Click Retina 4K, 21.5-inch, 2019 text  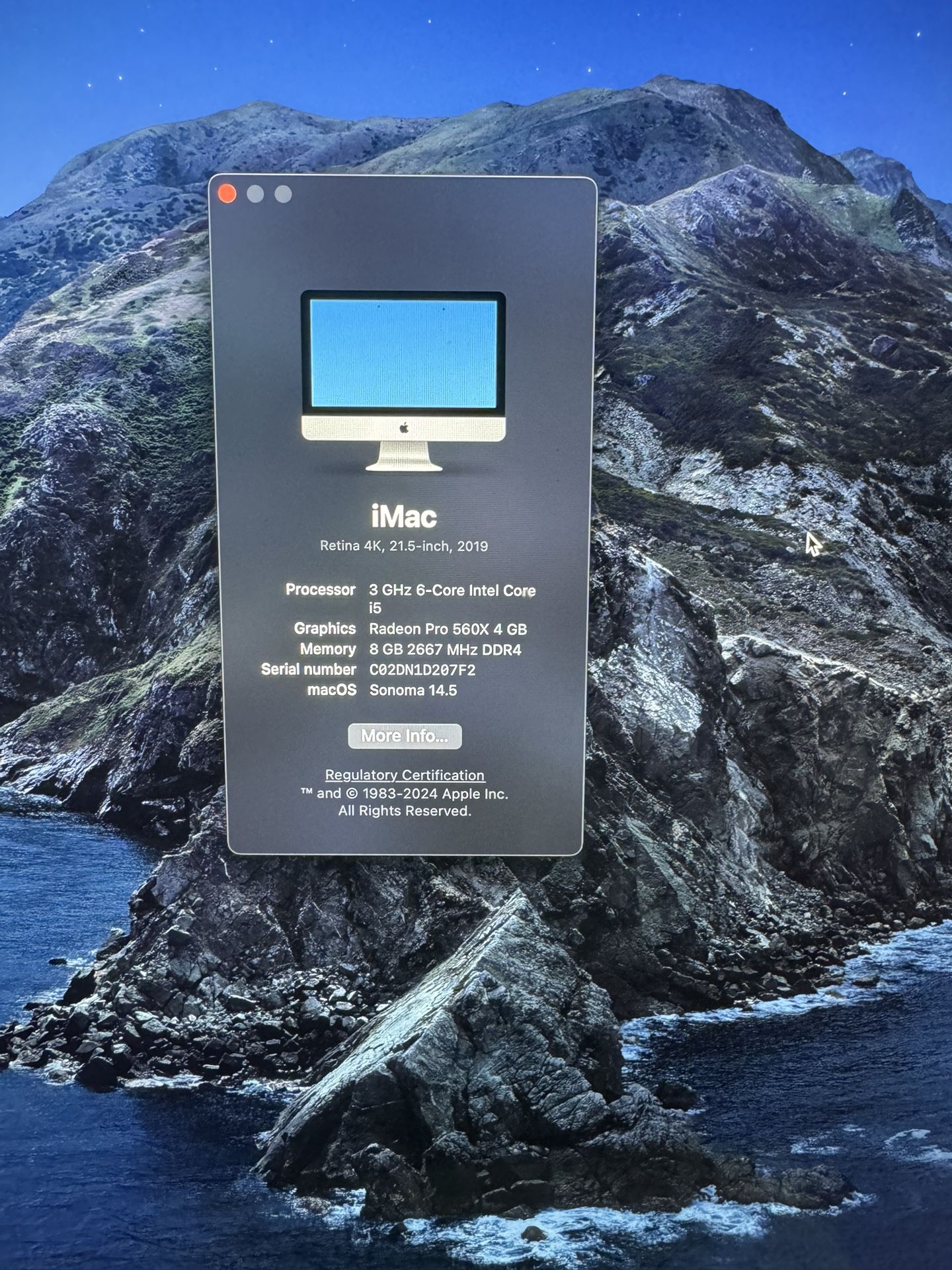(x=404, y=546)
